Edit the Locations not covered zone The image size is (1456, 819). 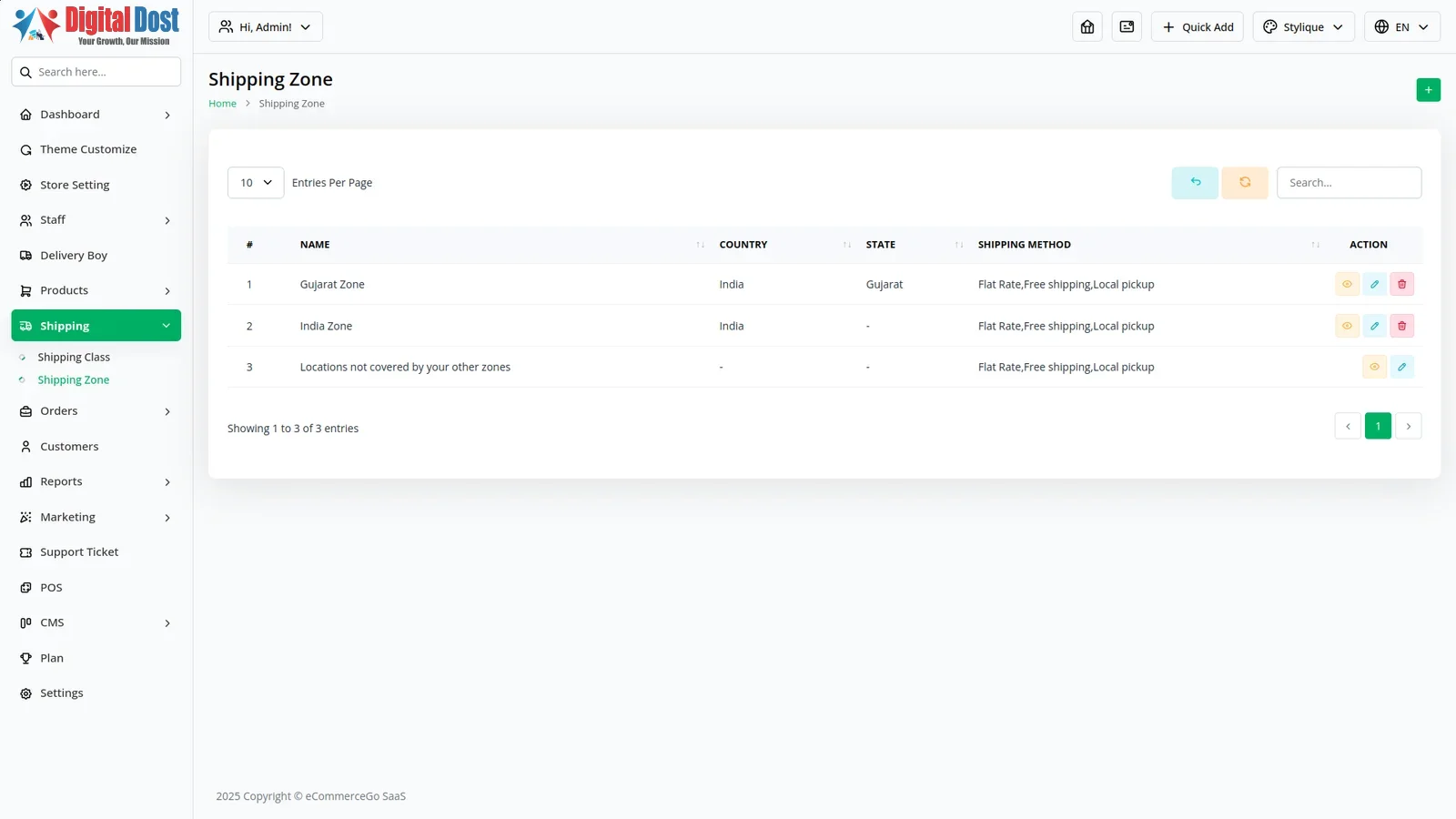(x=1401, y=368)
